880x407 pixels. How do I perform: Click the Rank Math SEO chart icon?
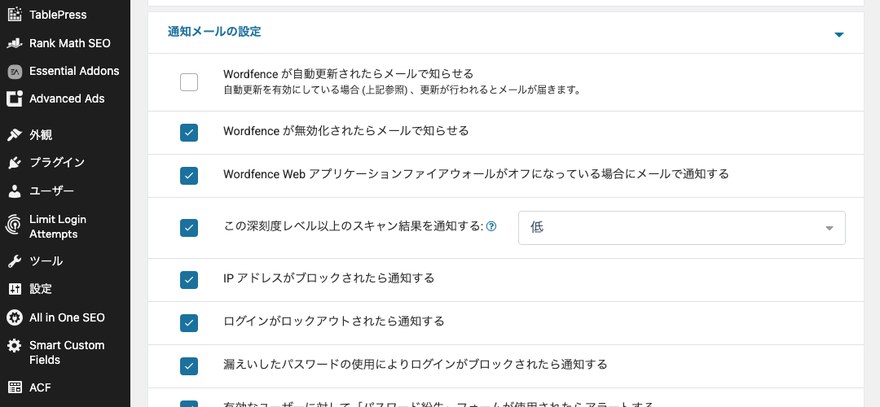(15, 43)
